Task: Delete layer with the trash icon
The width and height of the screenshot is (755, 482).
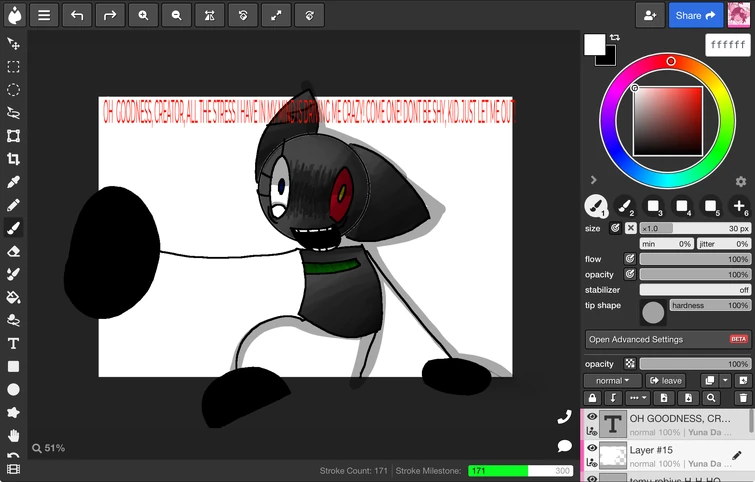Action: pyautogui.click(x=742, y=398)
